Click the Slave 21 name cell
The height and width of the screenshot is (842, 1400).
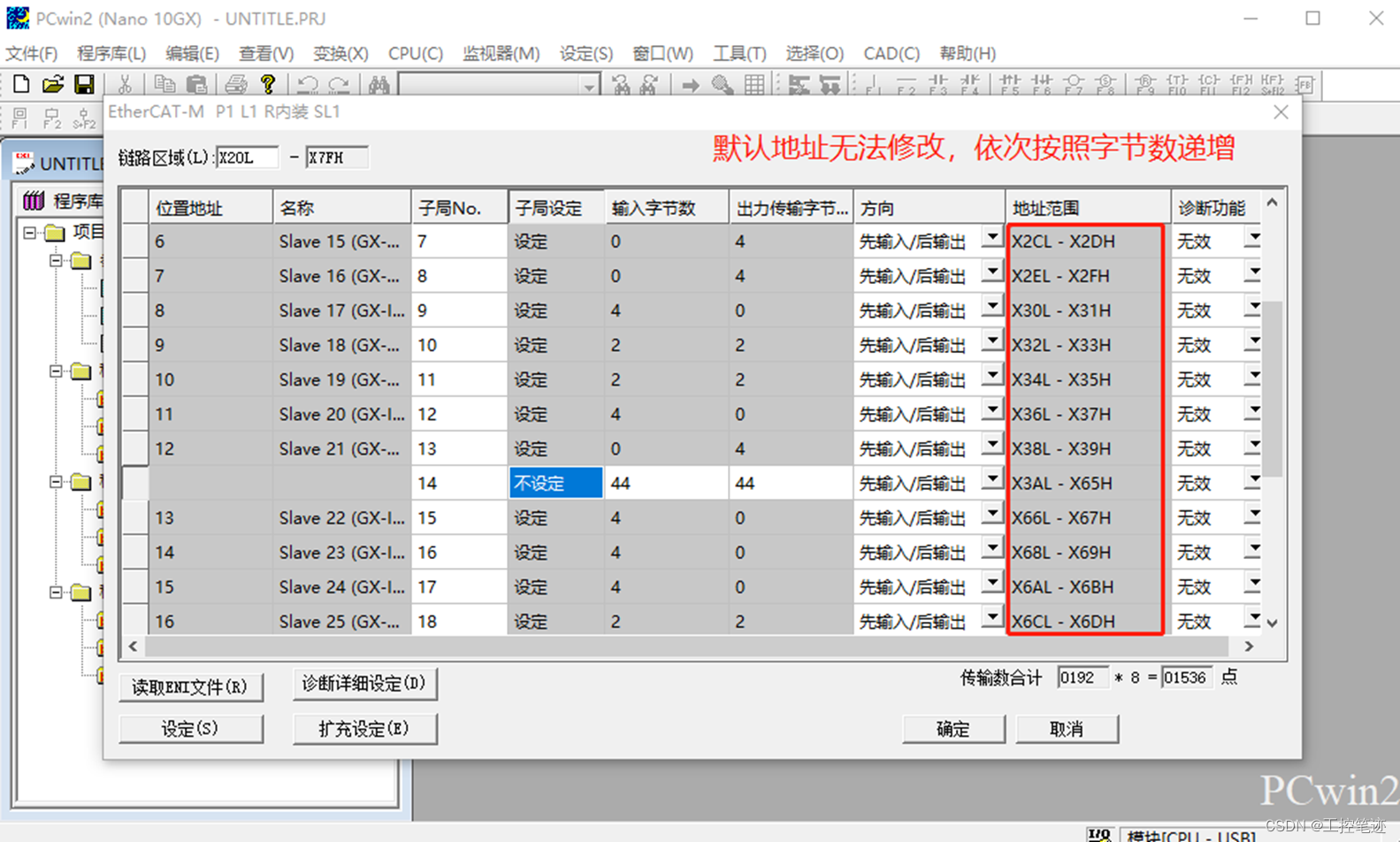tap(342, 448)
